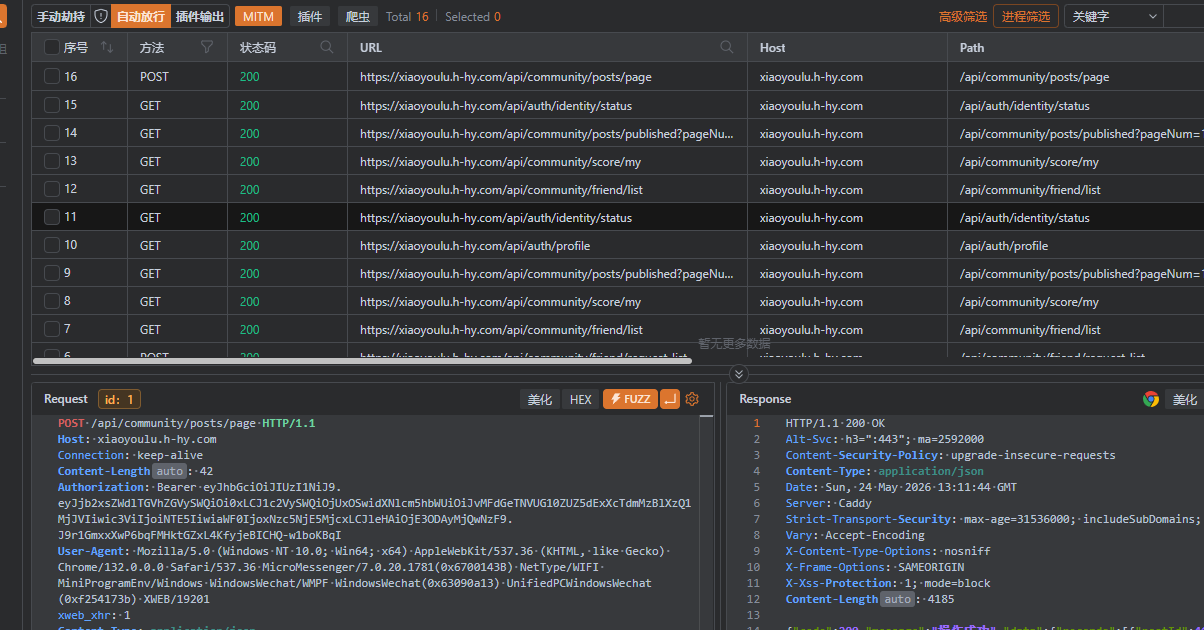Click the keyword search input field

(x=1184, y=17)
